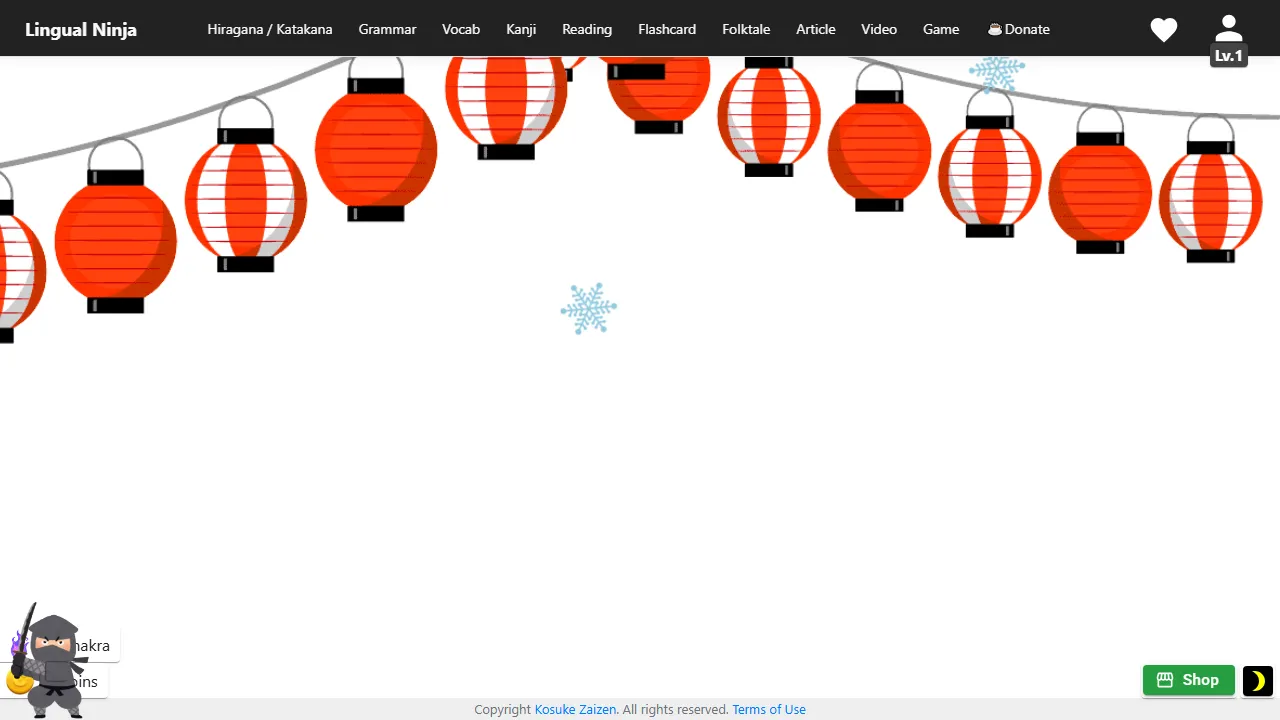The width and height of the screenshot is (1280, 720).
Task: Open the Flashcard section
Action: click(667, 29)
